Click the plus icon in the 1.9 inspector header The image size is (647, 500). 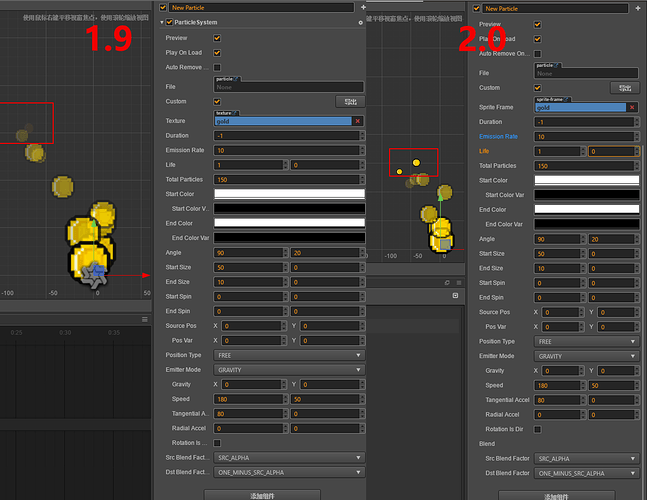coord(363,7)
